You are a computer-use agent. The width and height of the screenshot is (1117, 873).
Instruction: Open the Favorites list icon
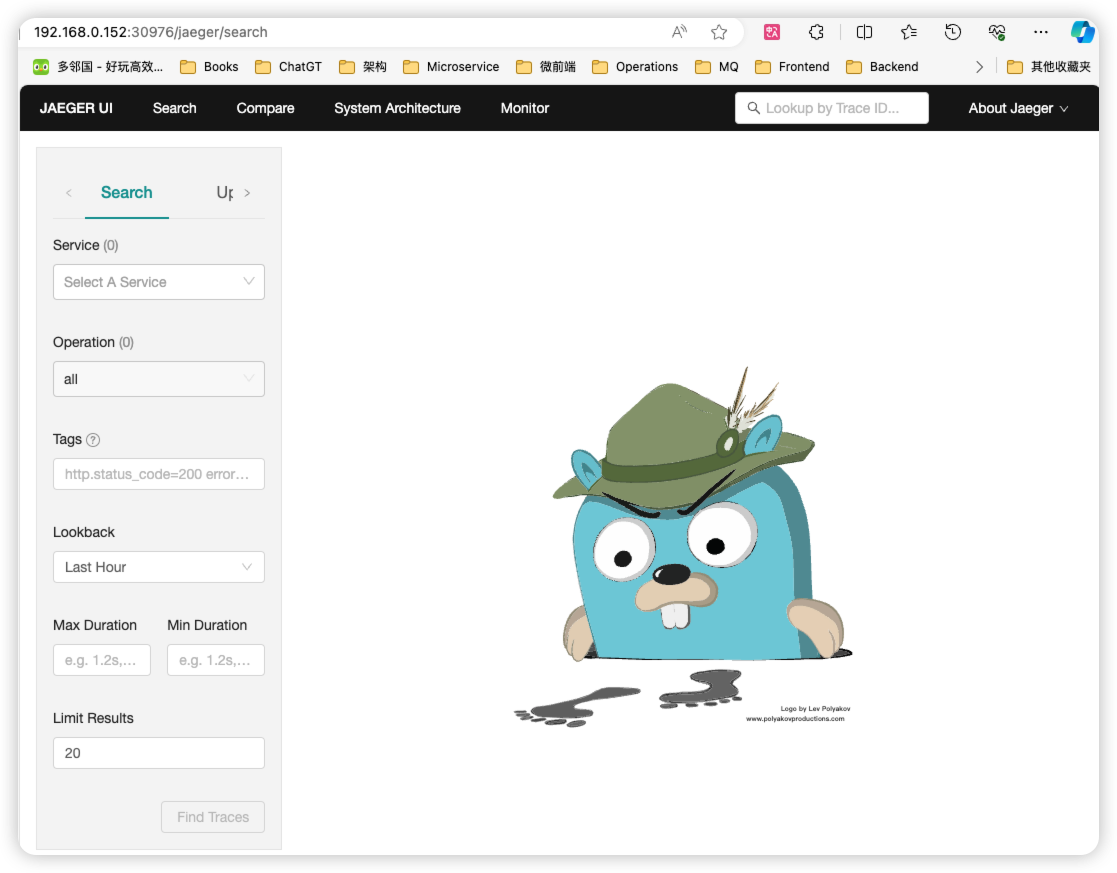tap(908, 32)
